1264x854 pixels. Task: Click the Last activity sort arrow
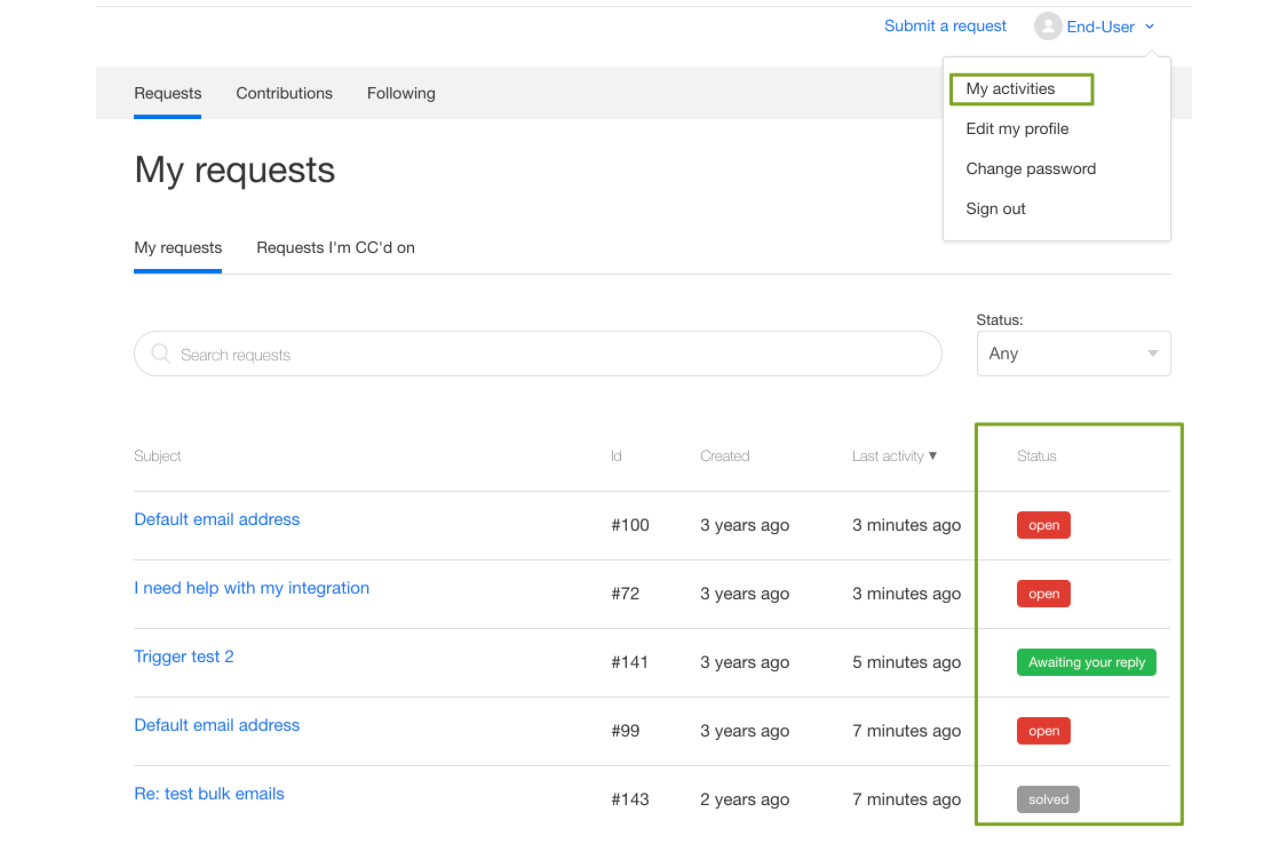point(933,456)
